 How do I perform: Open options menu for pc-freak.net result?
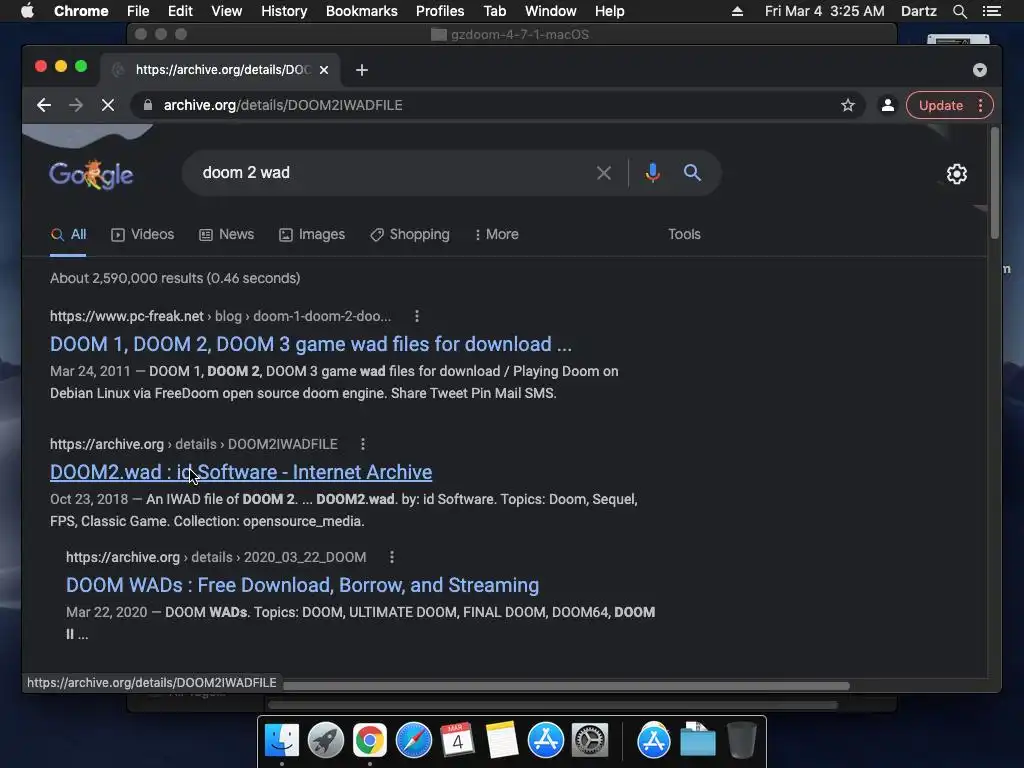pos(417,316)
